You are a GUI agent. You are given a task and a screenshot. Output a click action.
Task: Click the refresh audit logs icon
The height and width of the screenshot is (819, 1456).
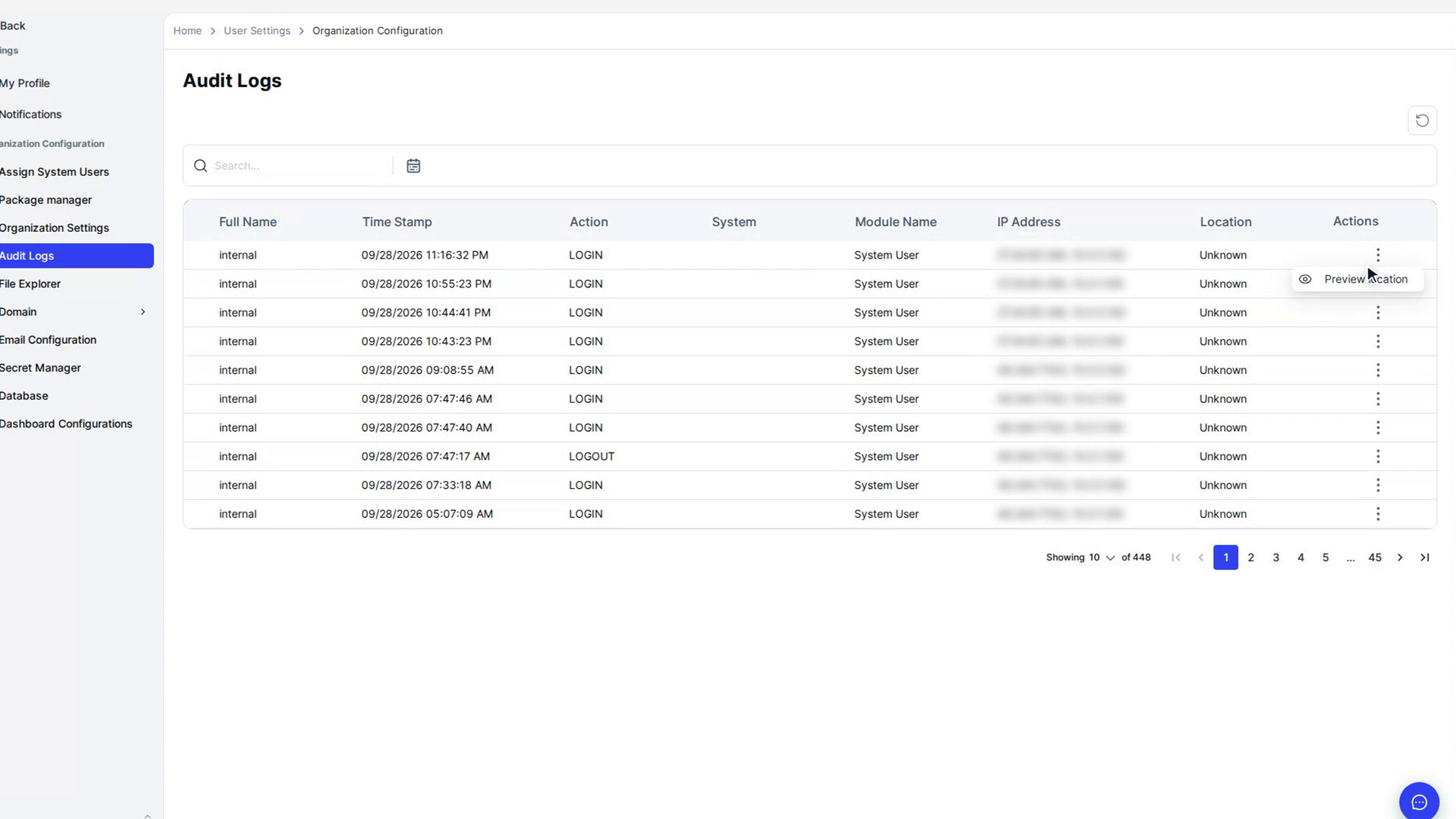(1422, 121)
